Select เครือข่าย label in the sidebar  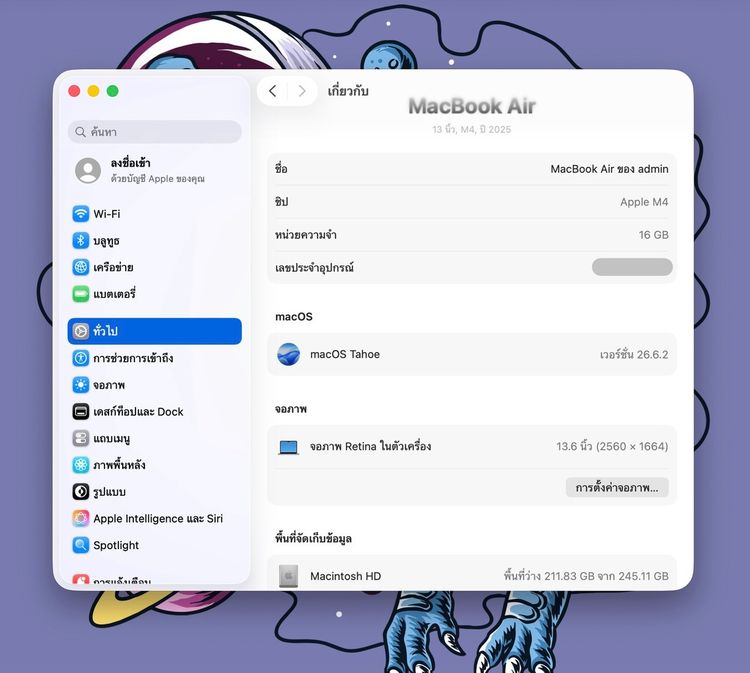(113, 267)
